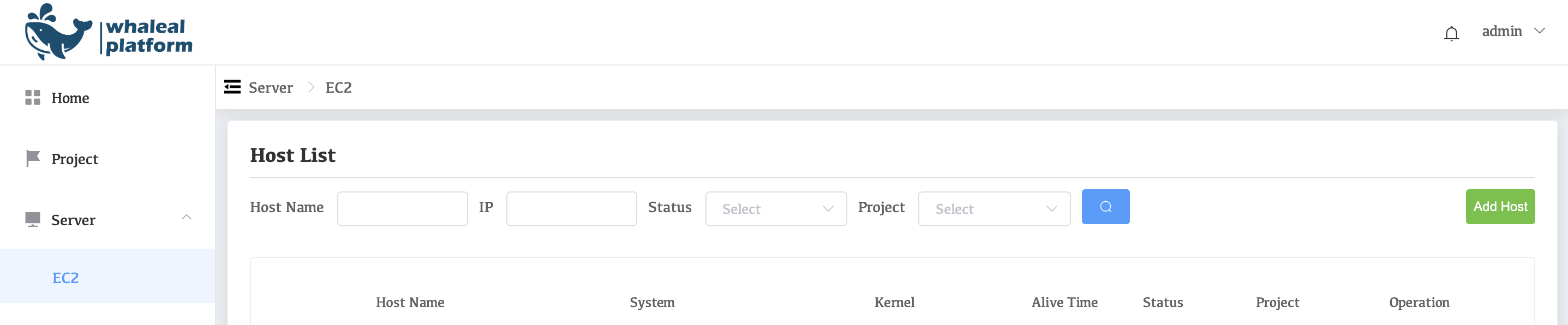The height and width of the screenshot is (325, 1568).
Task: Click the Home dashboard icon in sidebar
Action: (33, 97)
